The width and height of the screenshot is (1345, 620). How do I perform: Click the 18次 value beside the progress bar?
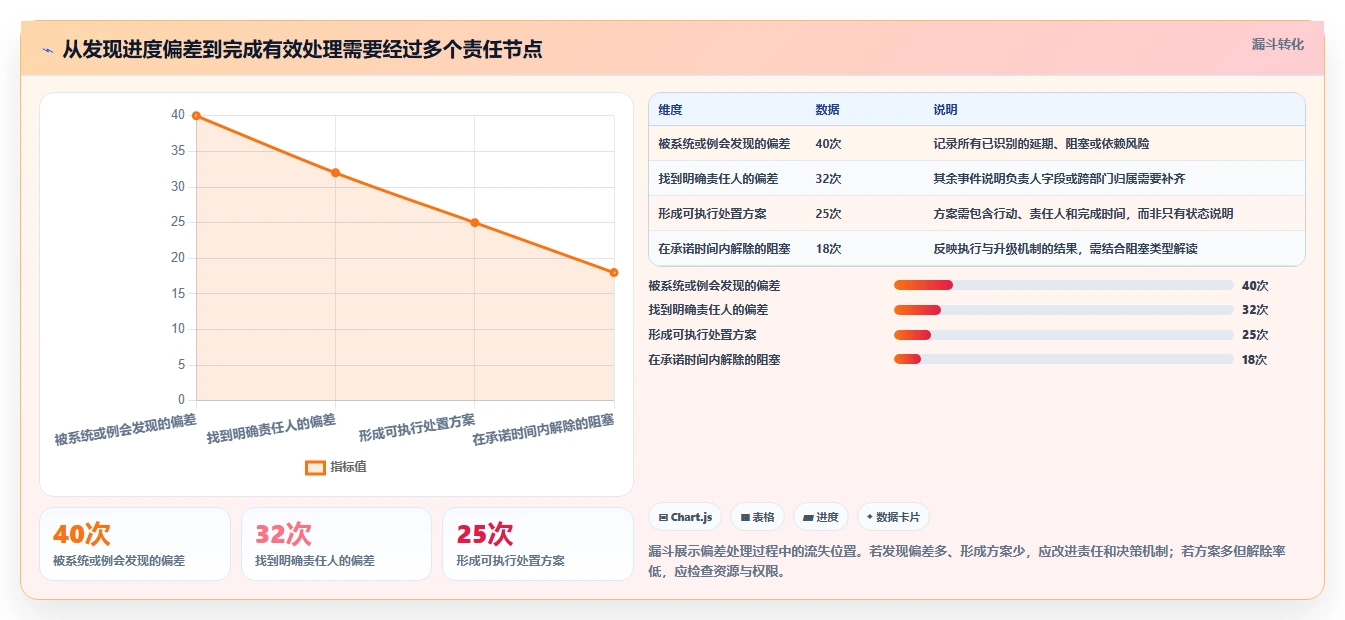(x=1254, y=360)
